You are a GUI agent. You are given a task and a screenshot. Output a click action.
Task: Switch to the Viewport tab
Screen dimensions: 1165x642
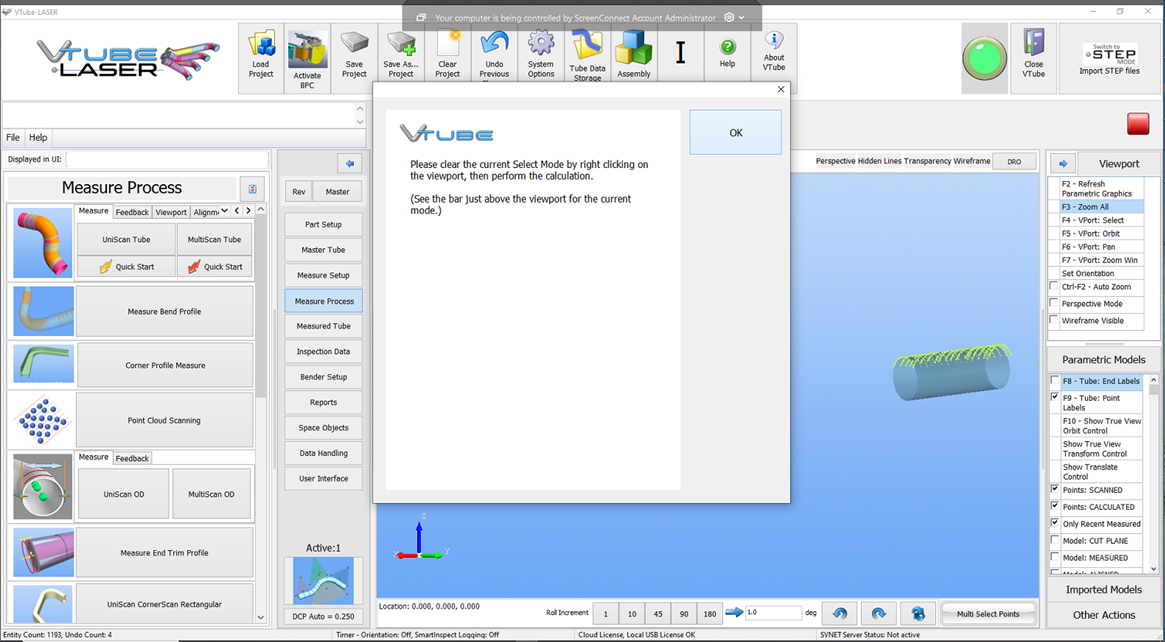(x=171, y=212)
